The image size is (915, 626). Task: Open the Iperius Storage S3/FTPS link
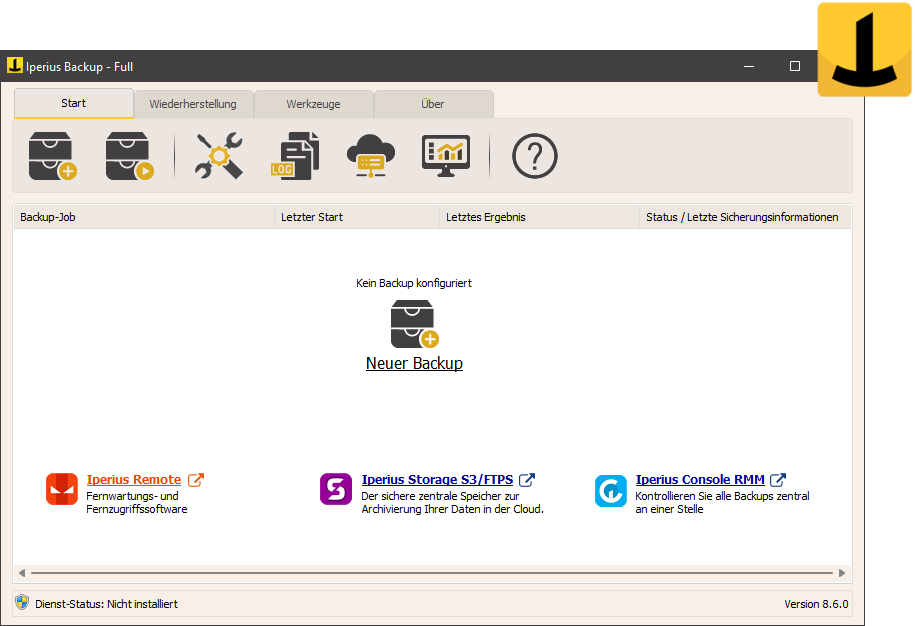[x=437, y=480]
